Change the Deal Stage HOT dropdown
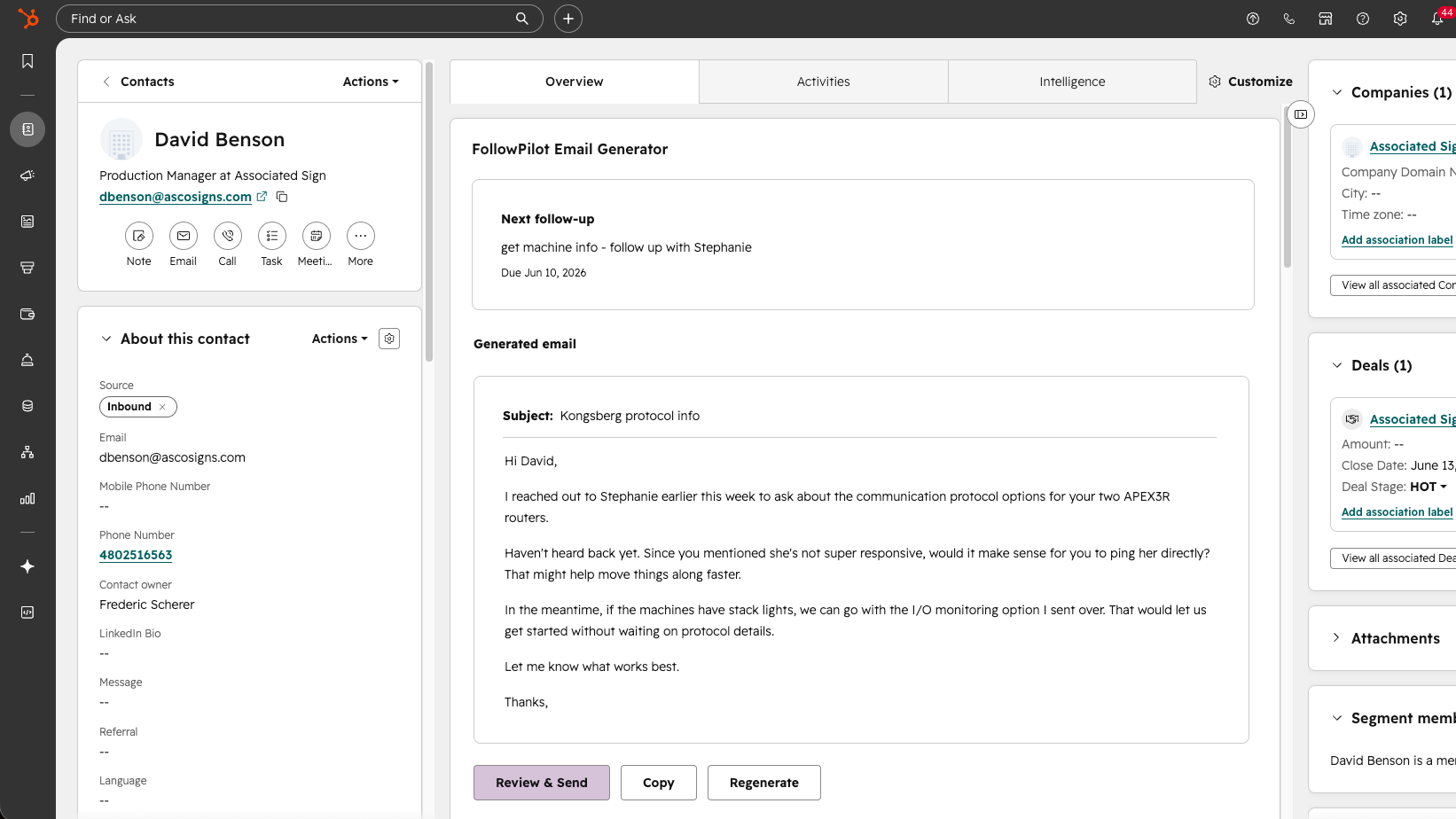The height and width of the screenshot is (819, 1456). (x=1429, y=487)
